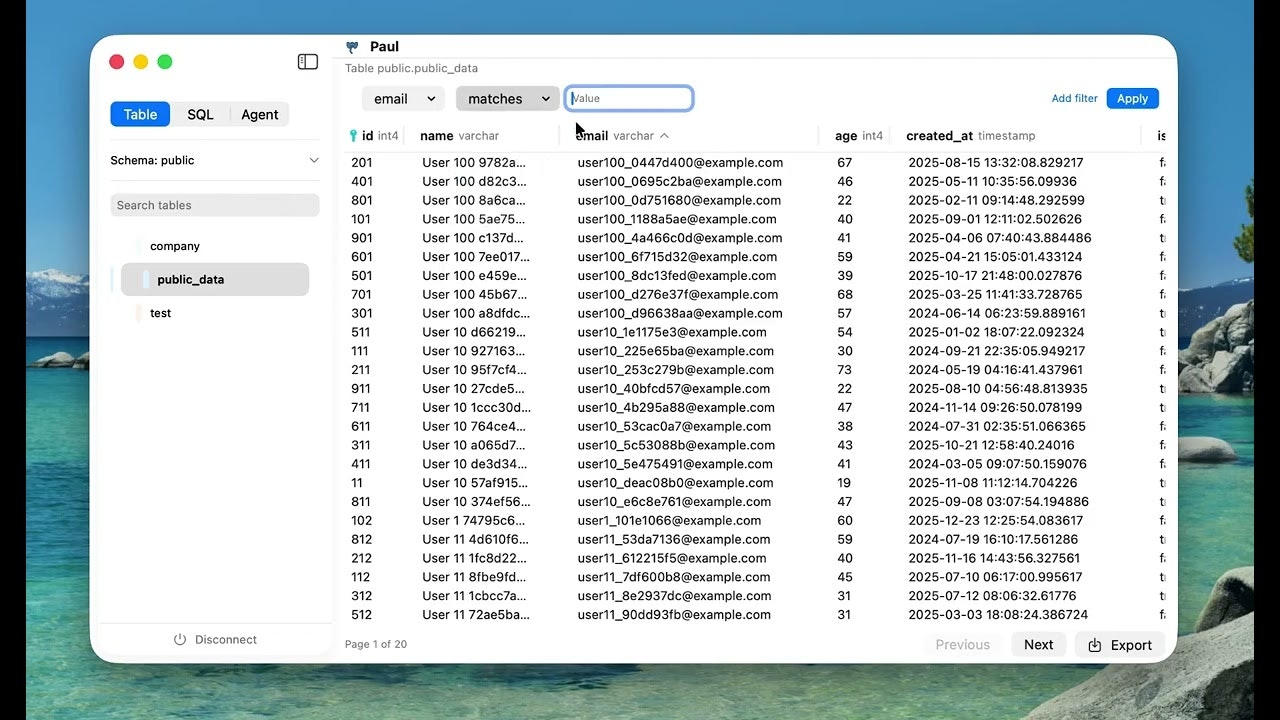Click id cell 601
Image resolution: width=1280 pixels, height=720 pixels.
click(361, 257)
